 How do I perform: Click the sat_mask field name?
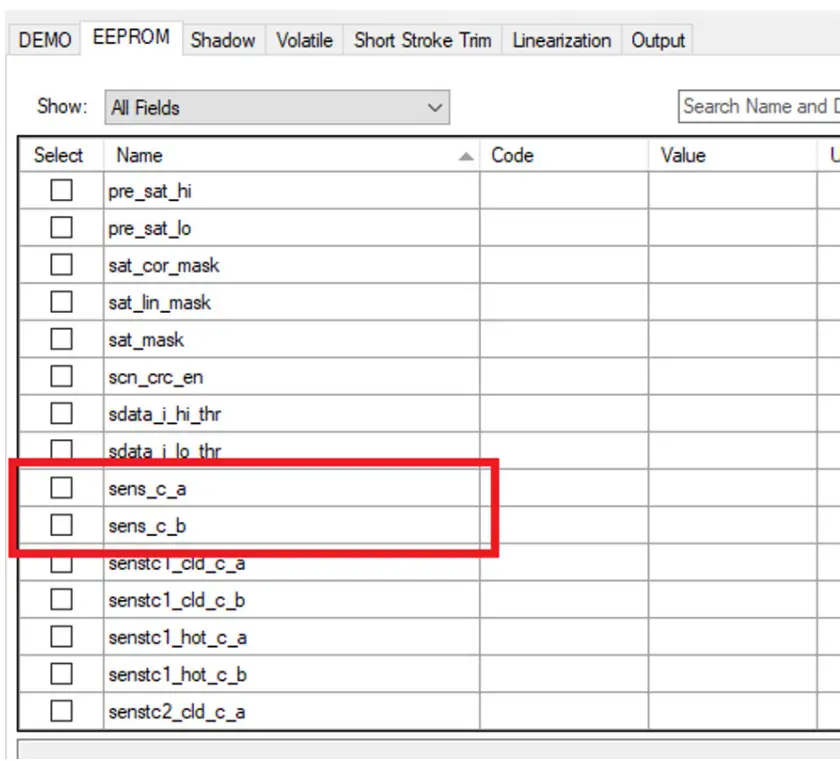click(146, 340)
